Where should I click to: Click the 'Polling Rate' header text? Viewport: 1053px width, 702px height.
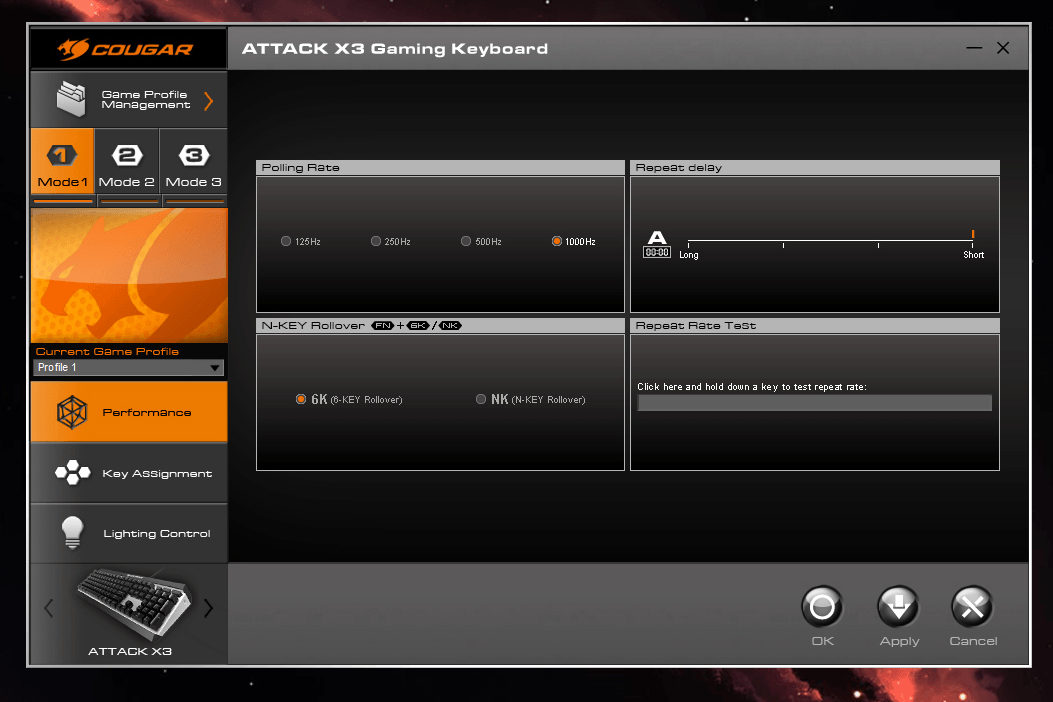300,167
